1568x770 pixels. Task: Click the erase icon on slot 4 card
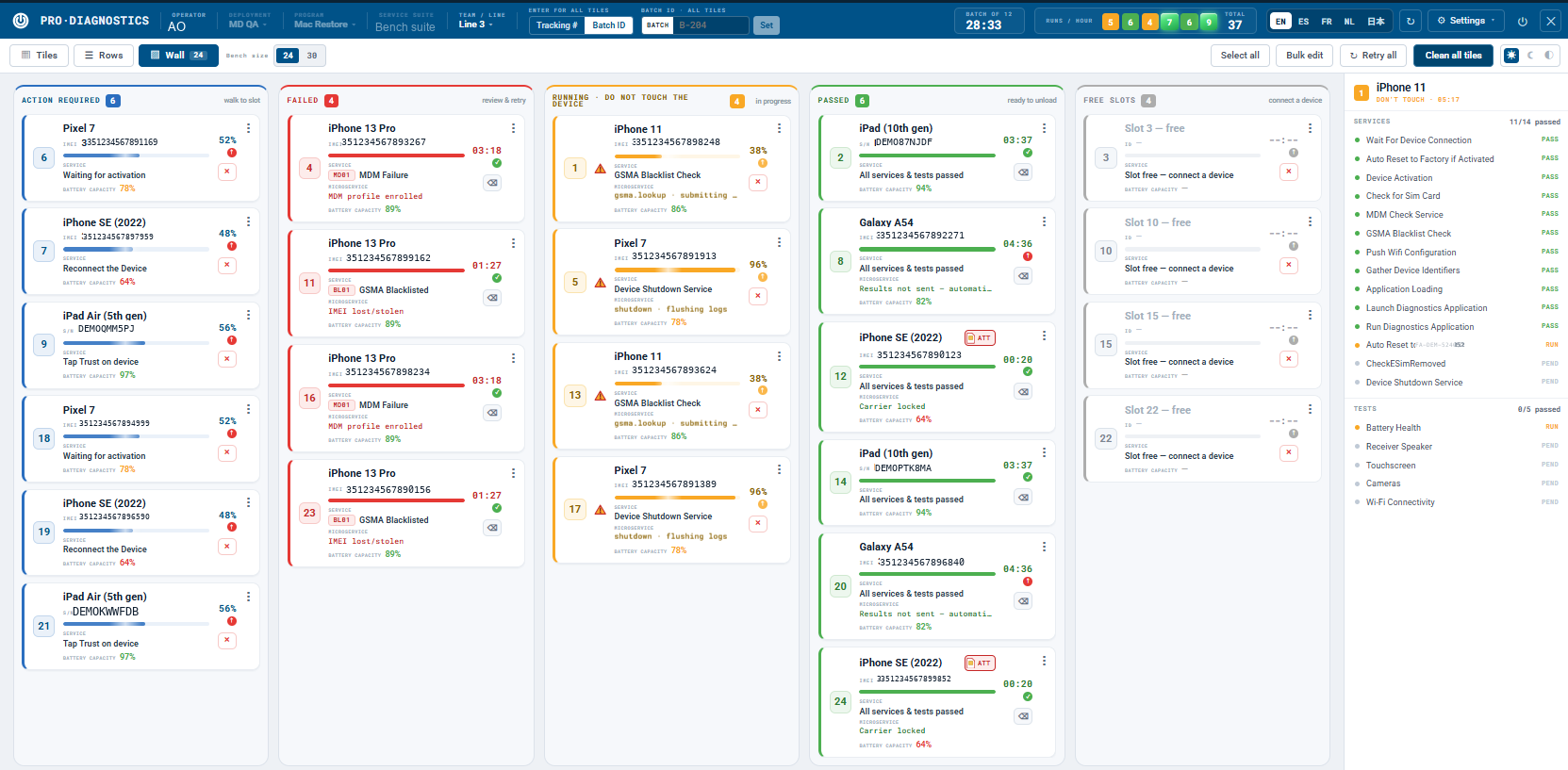point(492,183)
